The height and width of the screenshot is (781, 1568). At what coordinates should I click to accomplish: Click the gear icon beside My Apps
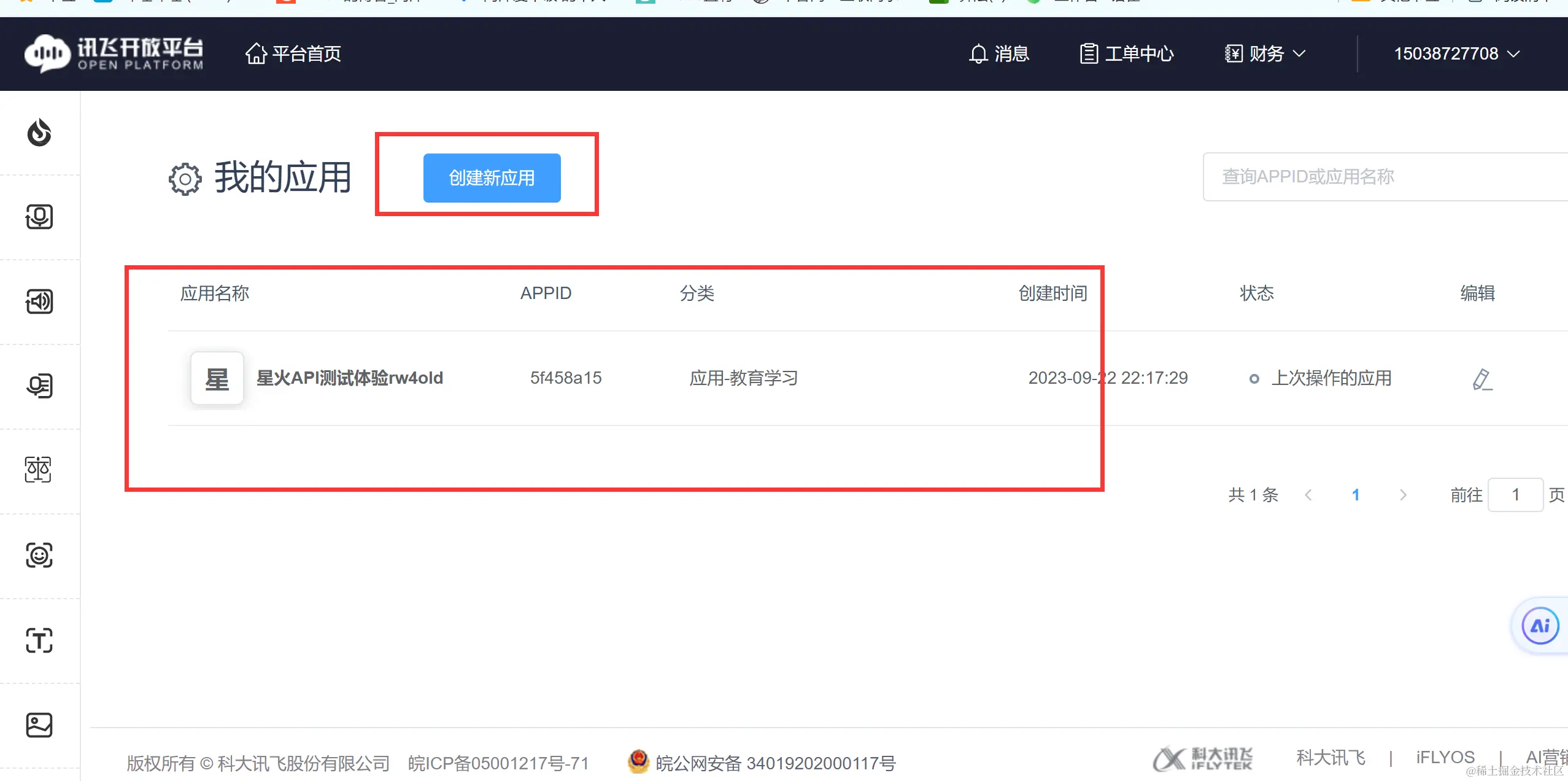pyautogui.click(x=185, y=179)
